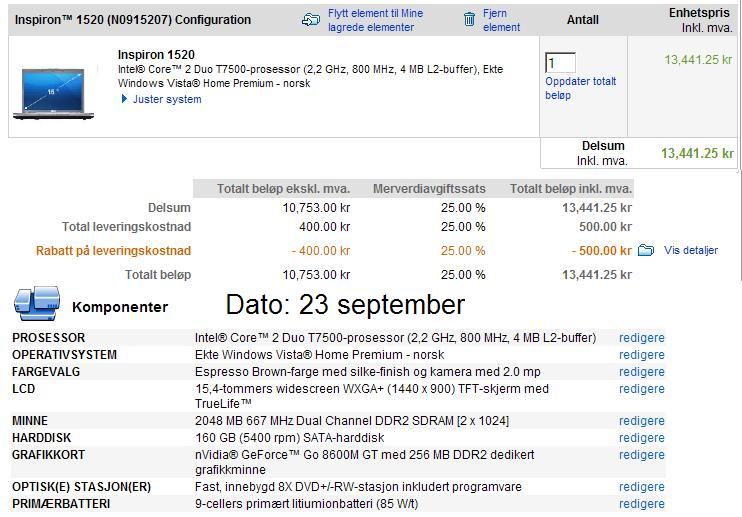Click the Espresso Brown-farge description
The image size is (742, 517).
[368, 372]
